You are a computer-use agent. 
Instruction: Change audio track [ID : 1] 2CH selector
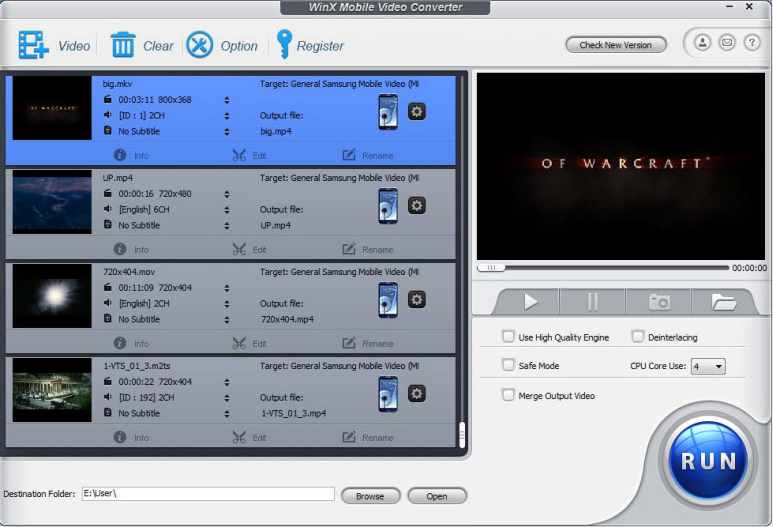tap(227, 116)
